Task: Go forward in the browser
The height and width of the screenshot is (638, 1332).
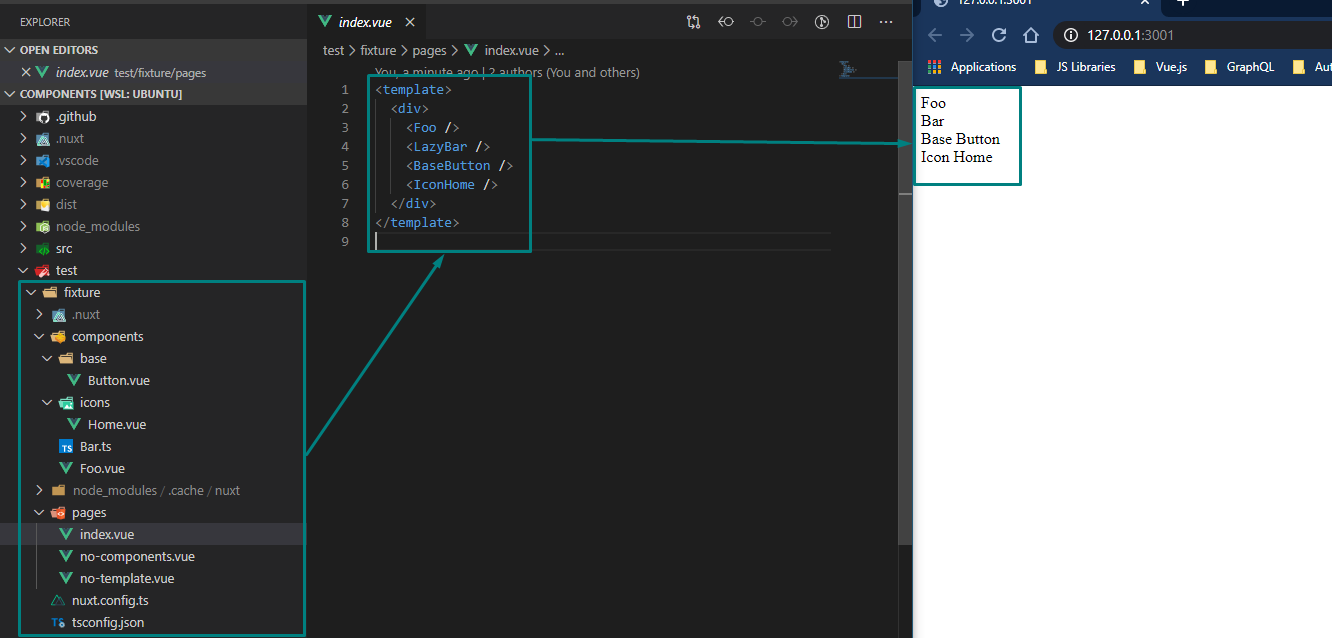Action: [x=966, y=35]
